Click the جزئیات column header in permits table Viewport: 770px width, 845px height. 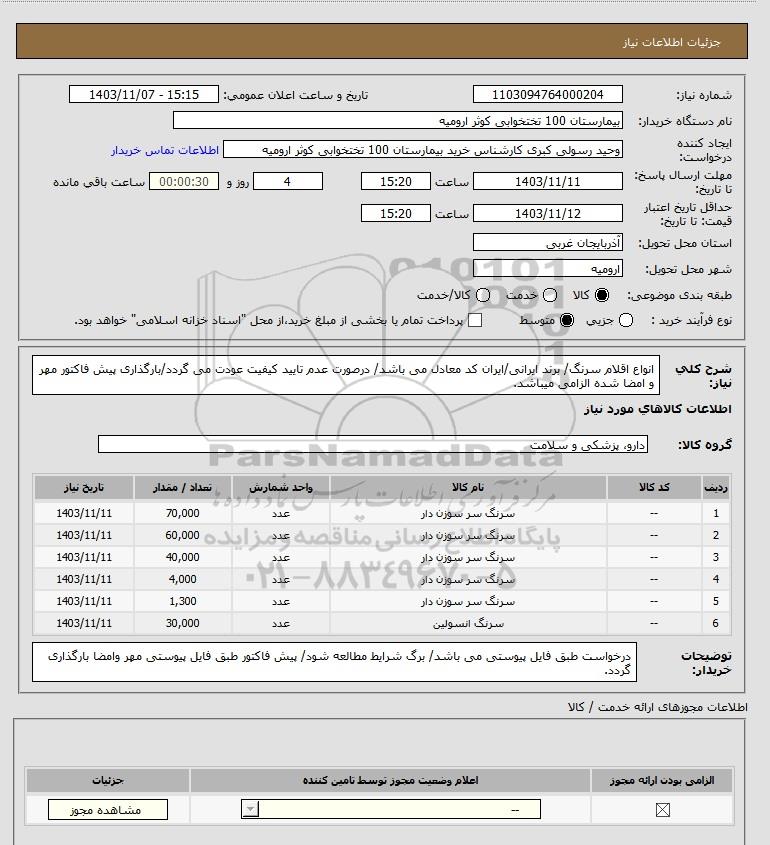click(x=108, y=780)
